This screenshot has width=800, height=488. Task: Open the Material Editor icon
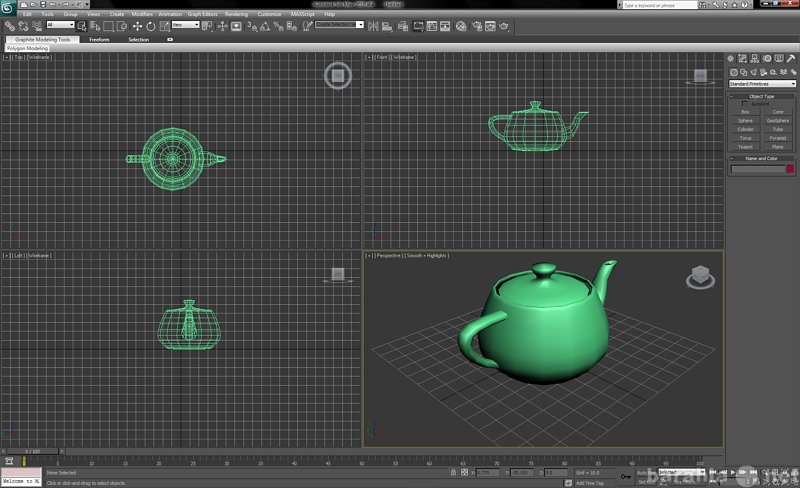(461, 26)
